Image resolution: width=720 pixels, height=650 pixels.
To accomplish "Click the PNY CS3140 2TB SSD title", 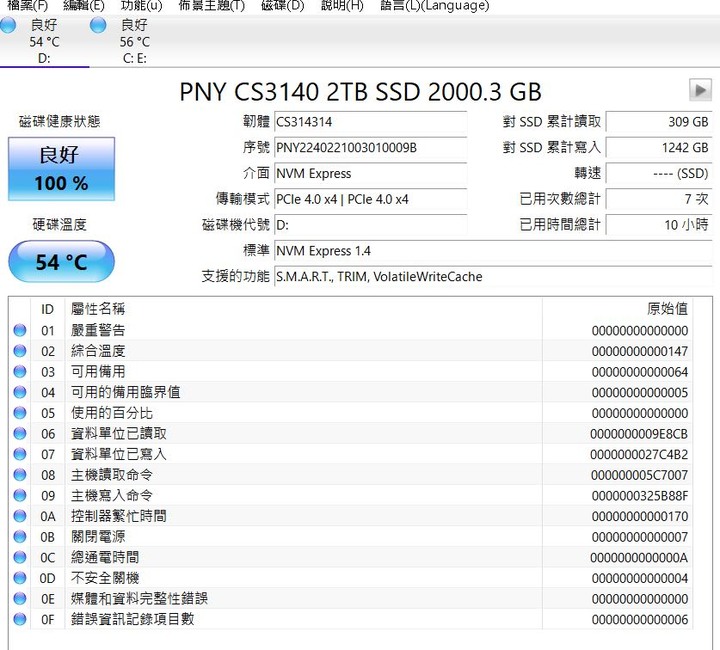I will tap(360, 91).
